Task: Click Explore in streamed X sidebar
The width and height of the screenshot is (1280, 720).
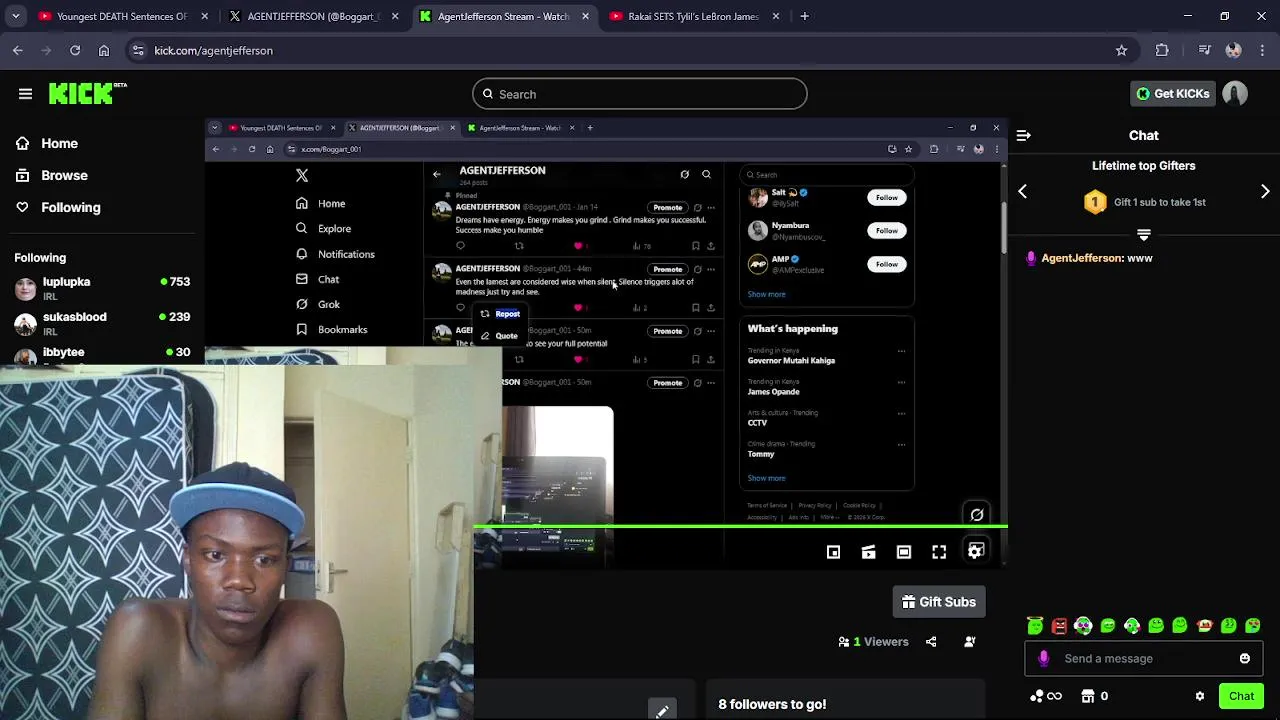Action: (x=323, y=229)
